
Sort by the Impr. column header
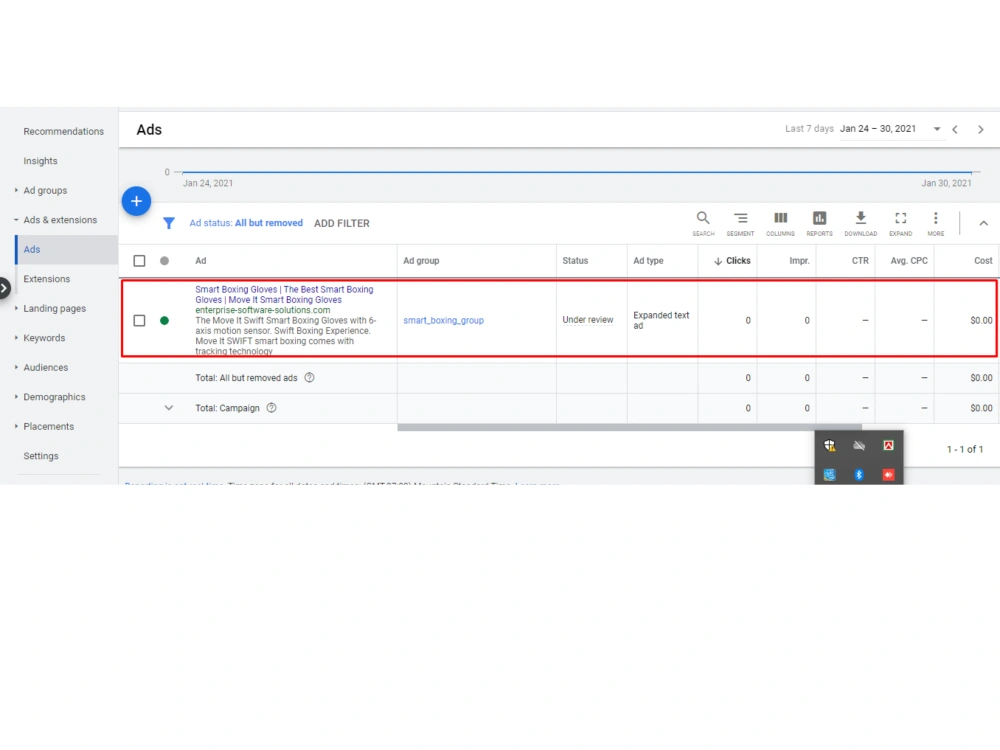click(x=799, y=261)
